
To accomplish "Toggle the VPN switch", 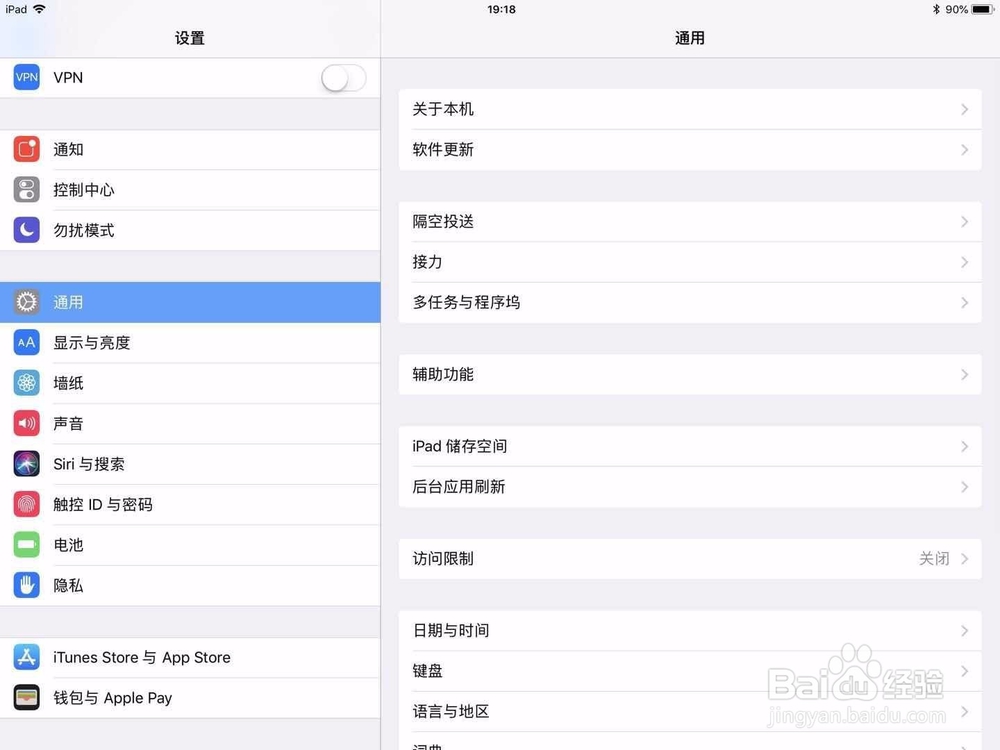I will (344, 78).
